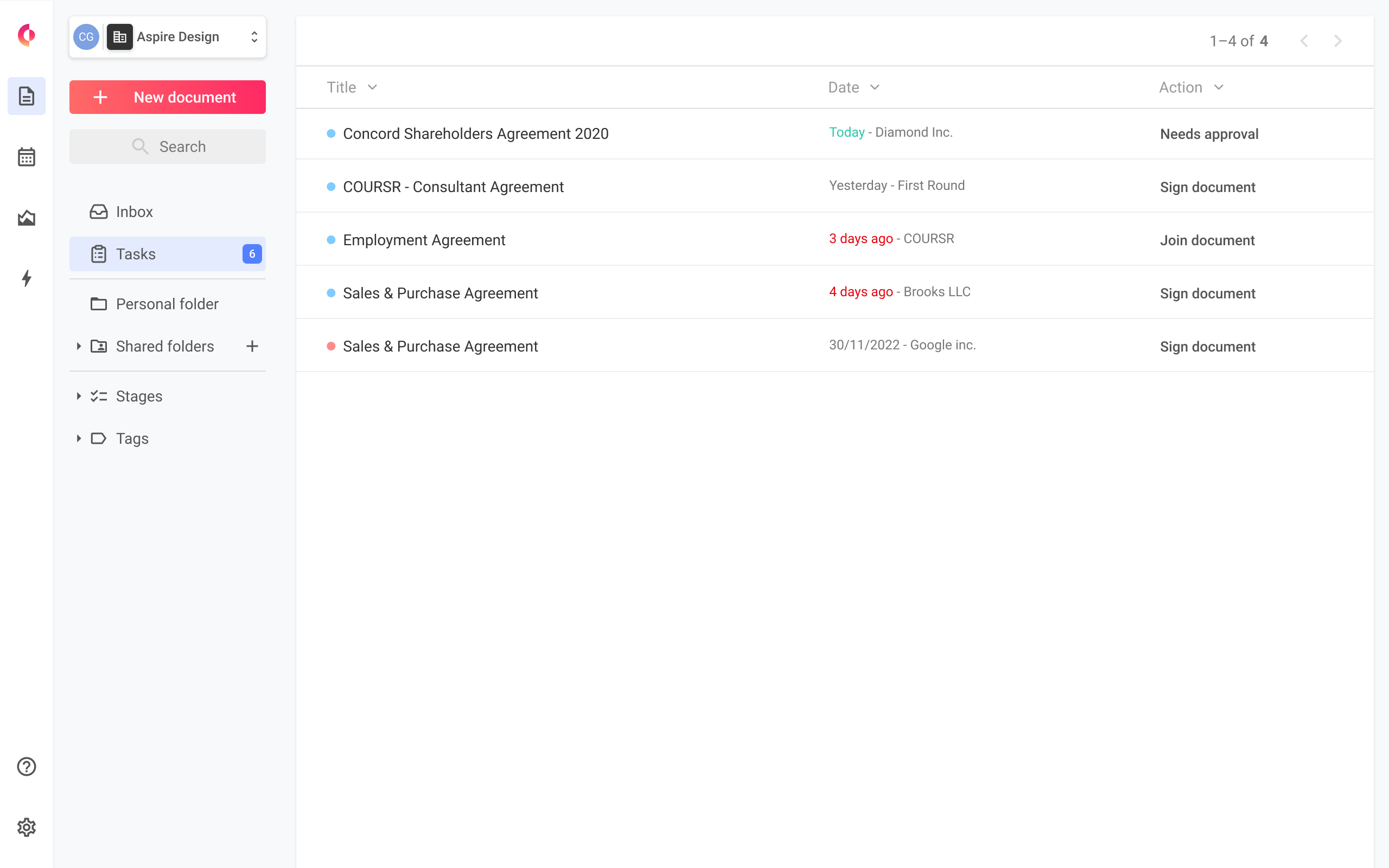Viewport: 1389px width, 868px height.
Task: Click the Concord app logo
Action: coord(27,36)
